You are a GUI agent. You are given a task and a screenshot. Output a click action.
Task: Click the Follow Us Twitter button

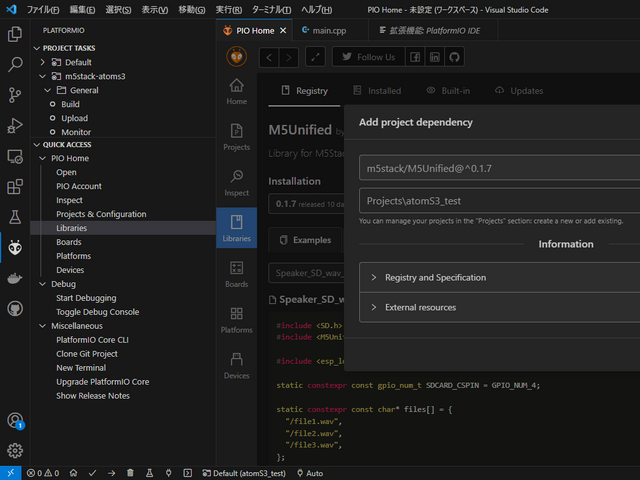(x=369, y=57)
